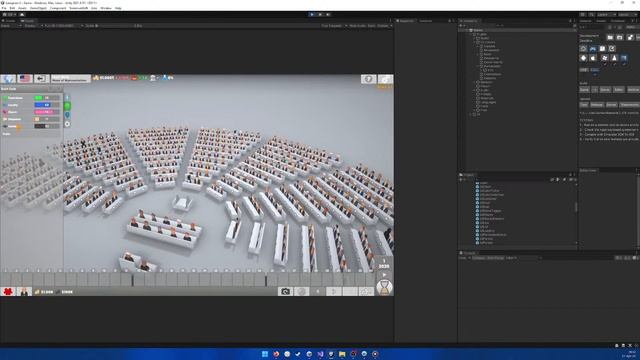Switch to the Scene view tab
The height and width of the screenshot is (360, 640).
click(x=10, y=20)
